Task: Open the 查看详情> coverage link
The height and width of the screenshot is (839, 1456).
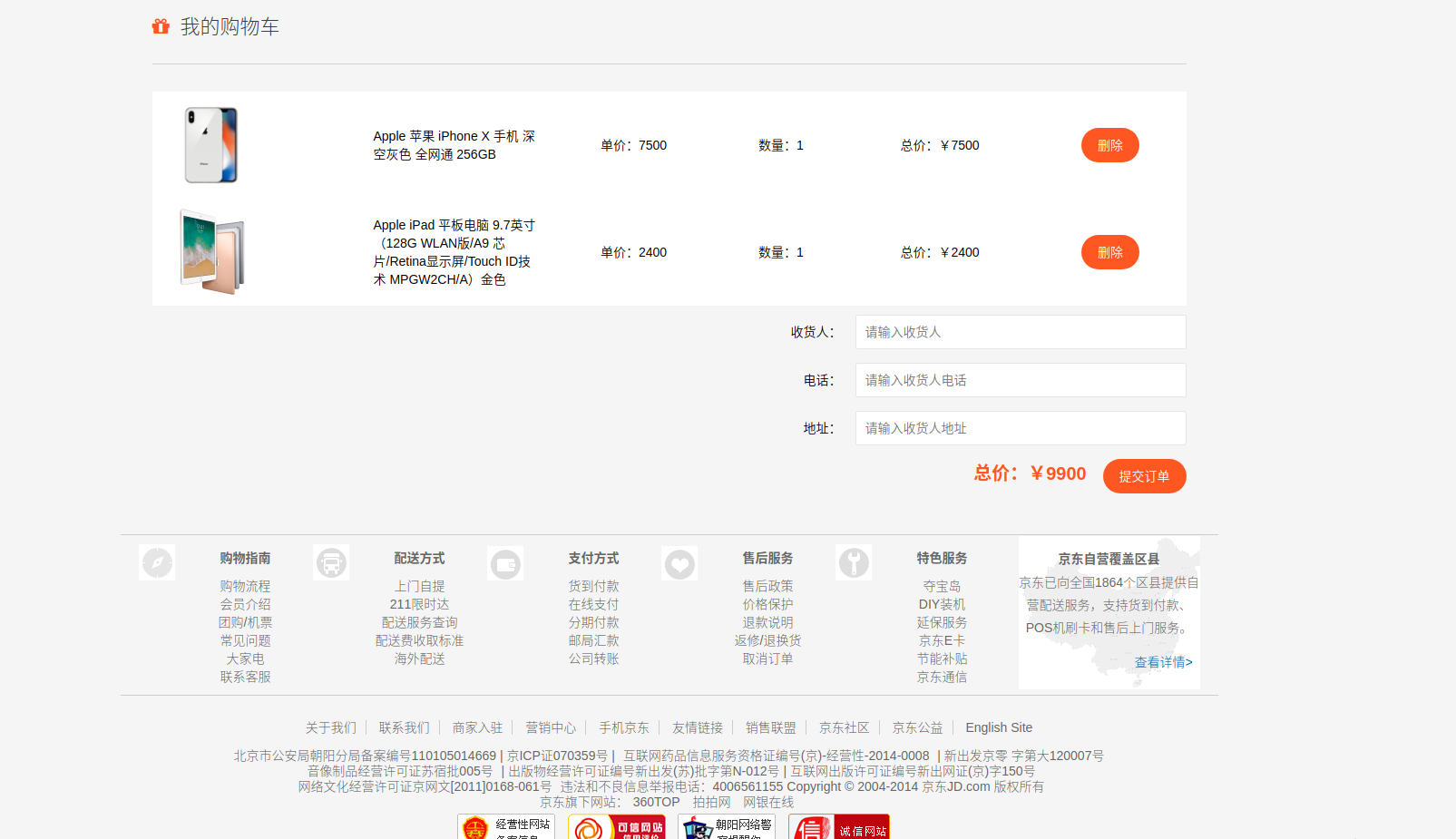Action: [x=1163, y=662]
